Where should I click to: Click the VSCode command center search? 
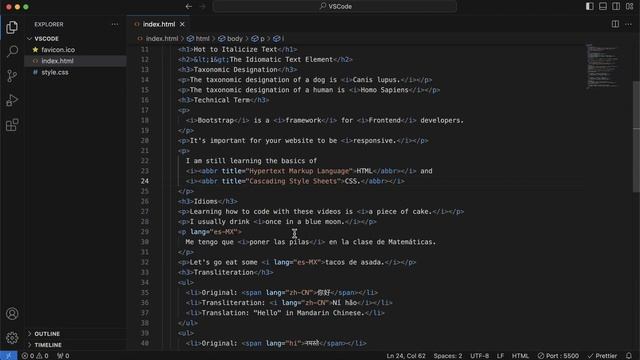[x=335, y=7]
